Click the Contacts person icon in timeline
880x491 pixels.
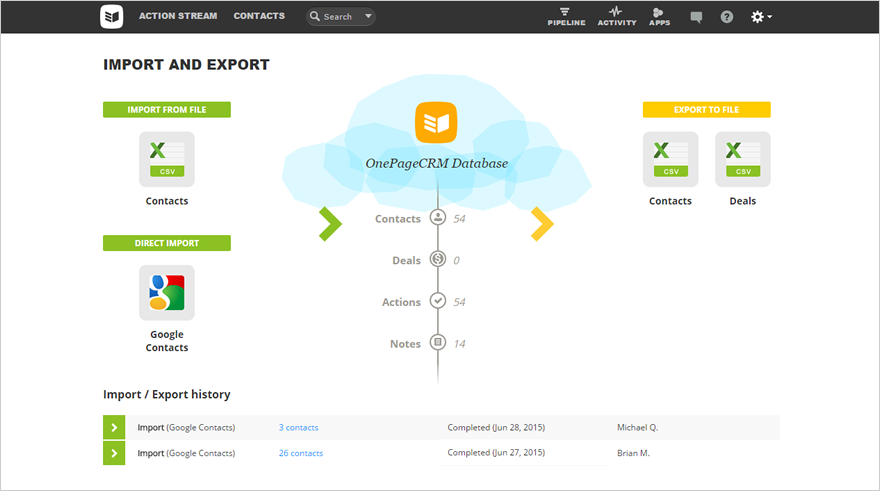coord(438,217)
